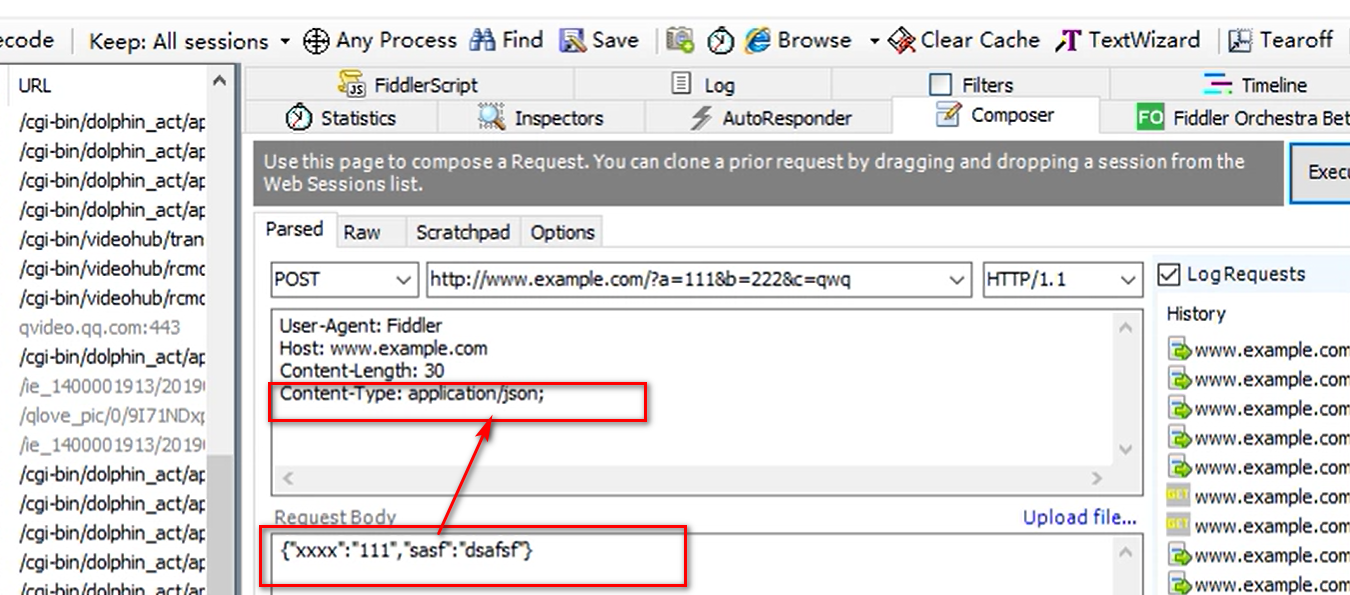The image size is (1350, 595).
Task: Open the HTTP/1.1 version dropdown
Action: (1128, 280)
